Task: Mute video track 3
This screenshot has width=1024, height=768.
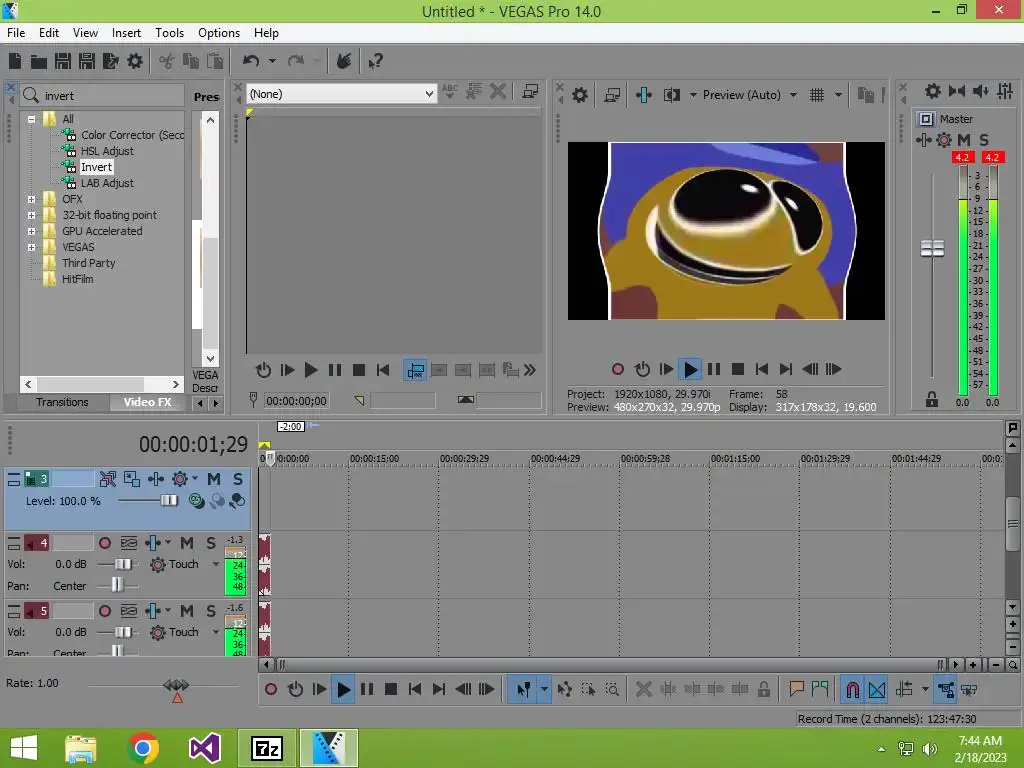Action: [214, 479]
